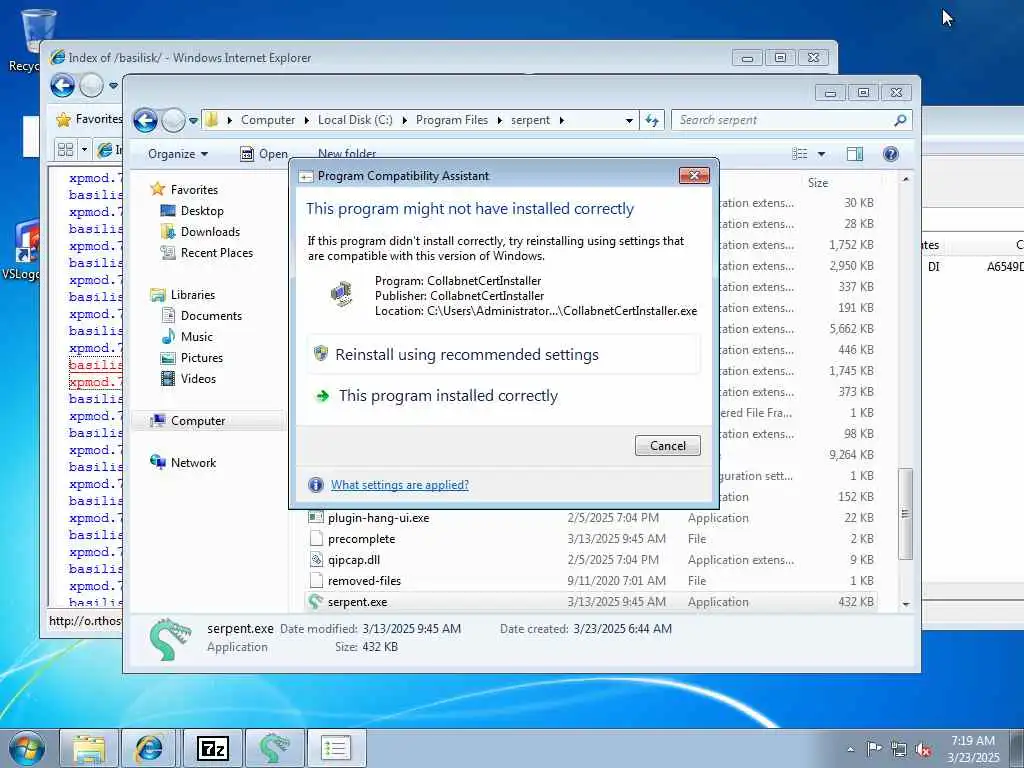Open Documents library
This screenshot has width=1024, height=768.
click(201, 315)
